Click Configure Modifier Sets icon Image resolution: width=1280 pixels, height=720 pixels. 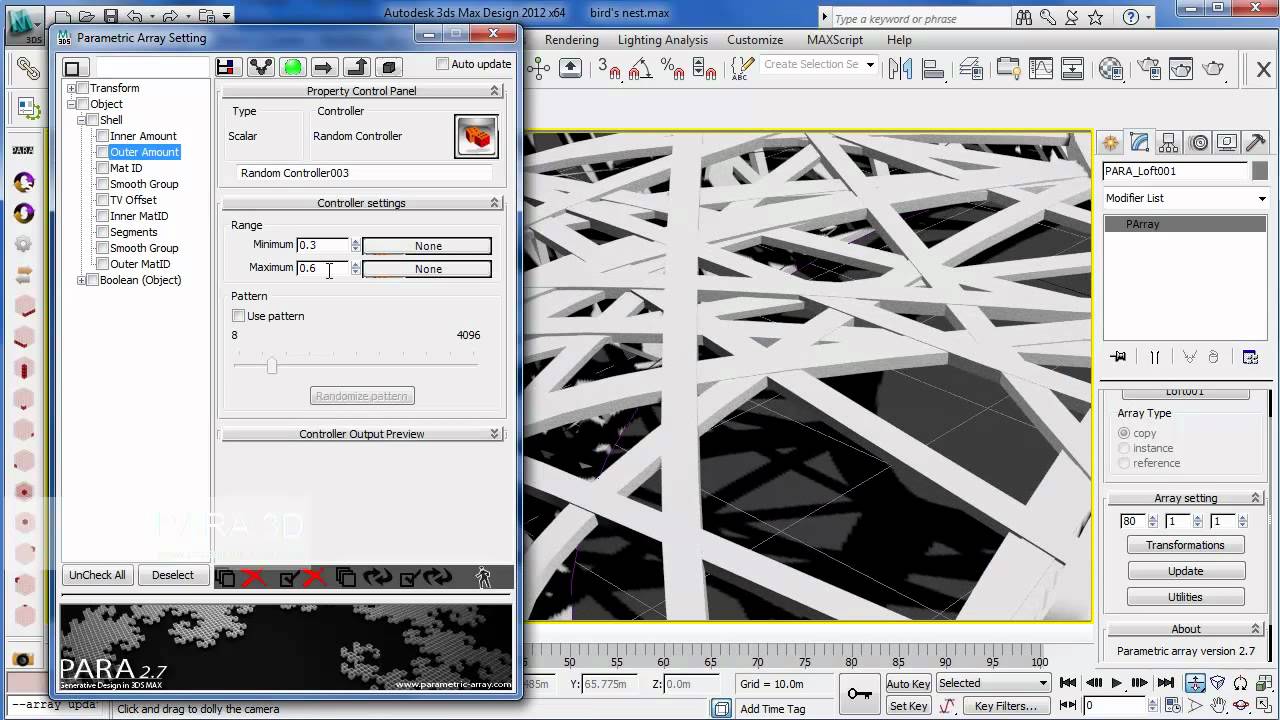1250,357
